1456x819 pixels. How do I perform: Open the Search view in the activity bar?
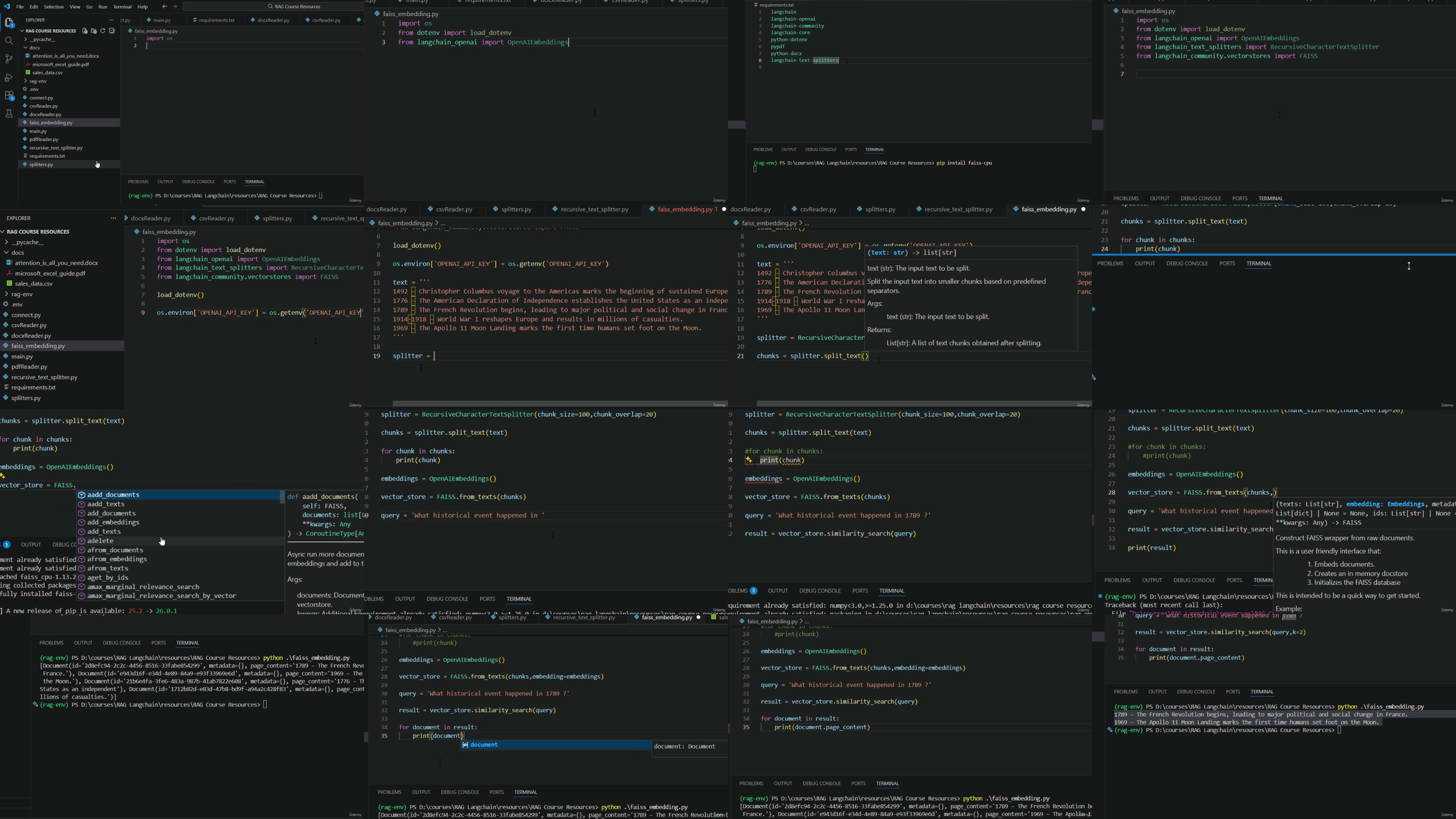click(x=9, y=40)
